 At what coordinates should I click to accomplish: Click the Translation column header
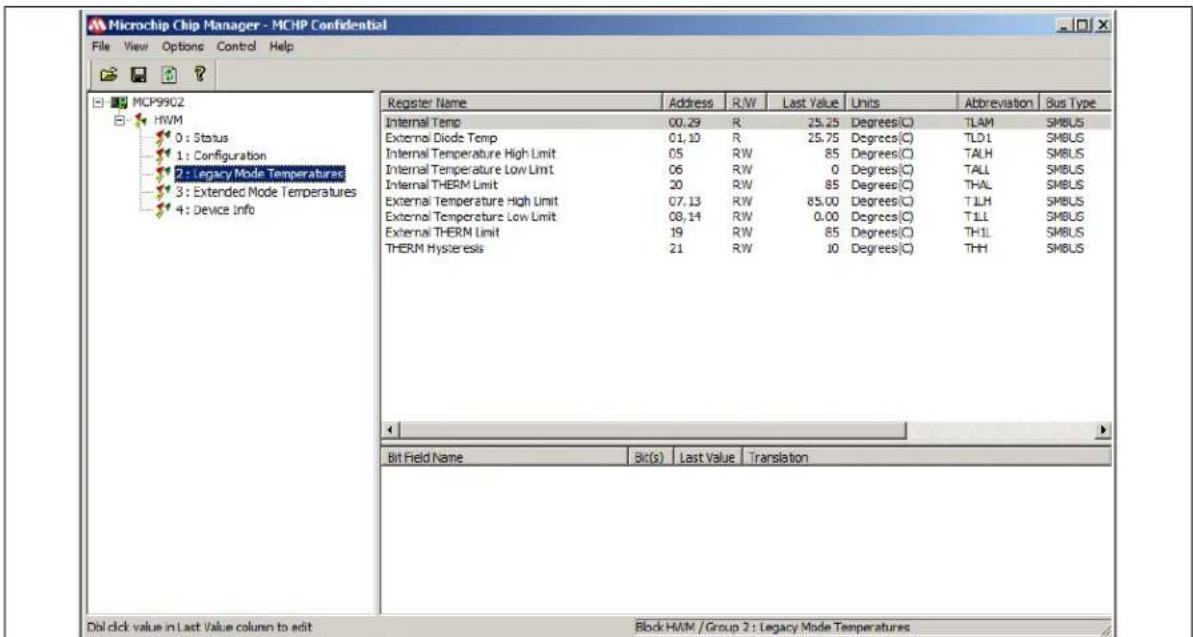click(x=926, y=457)
